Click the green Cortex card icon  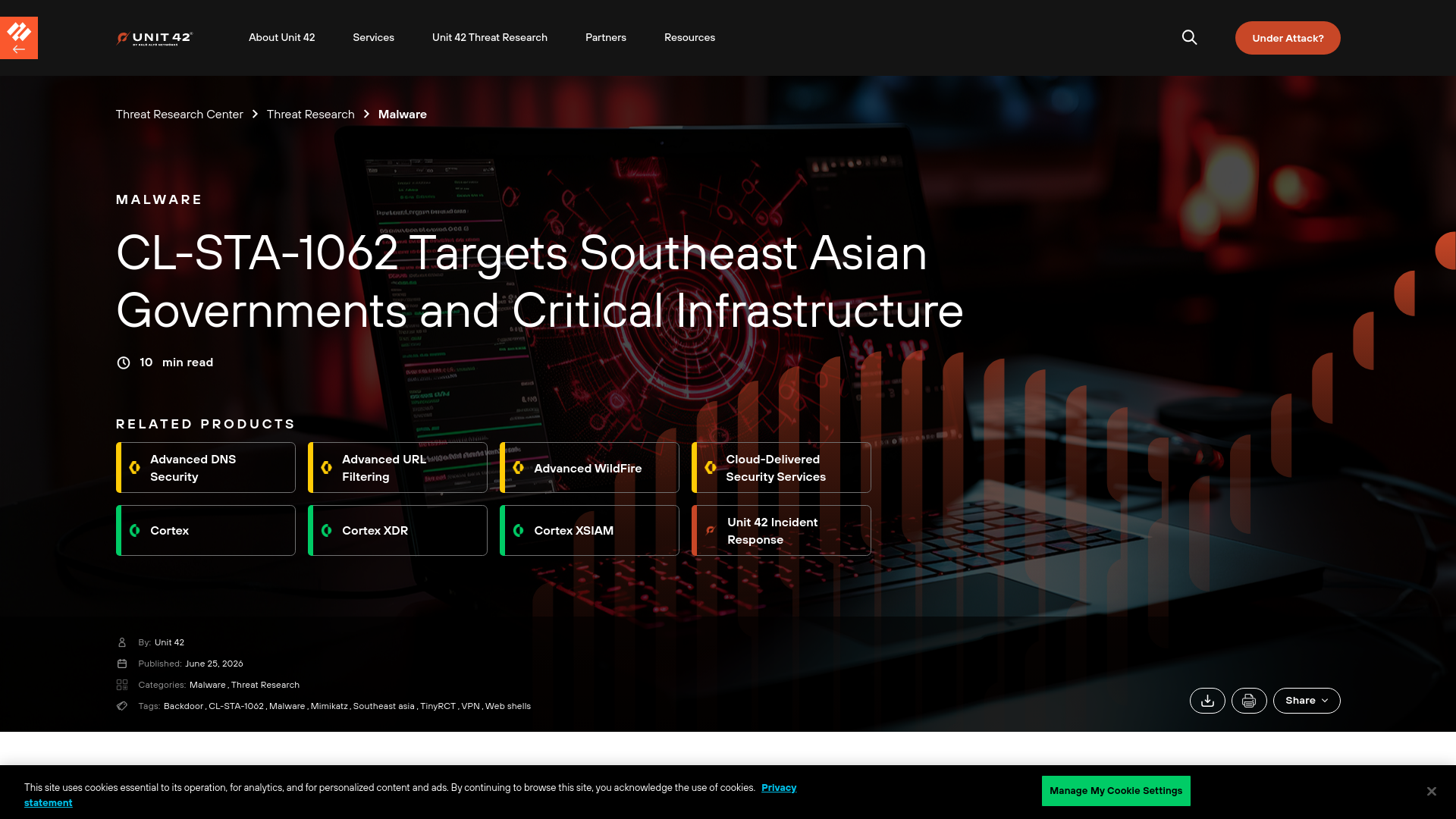[x=135, y=531]
